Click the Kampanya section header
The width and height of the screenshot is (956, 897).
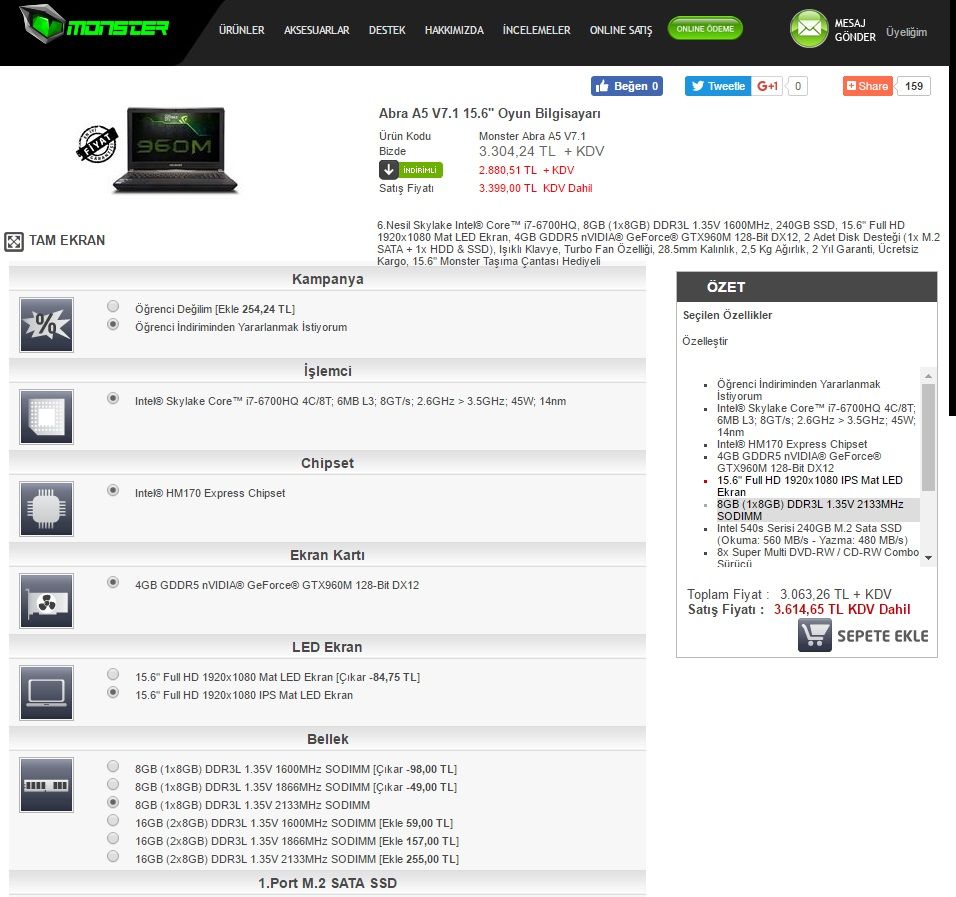[x=327, y=279]
